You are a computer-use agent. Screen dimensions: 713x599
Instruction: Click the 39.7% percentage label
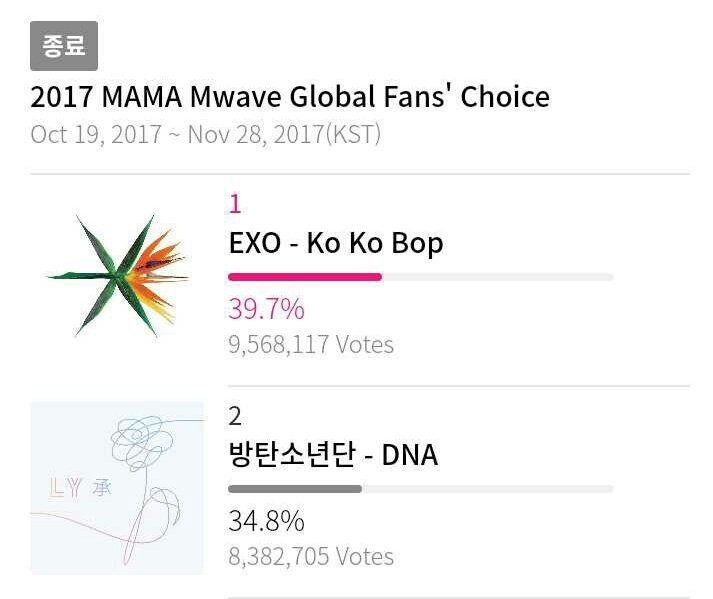pos(266,309)
